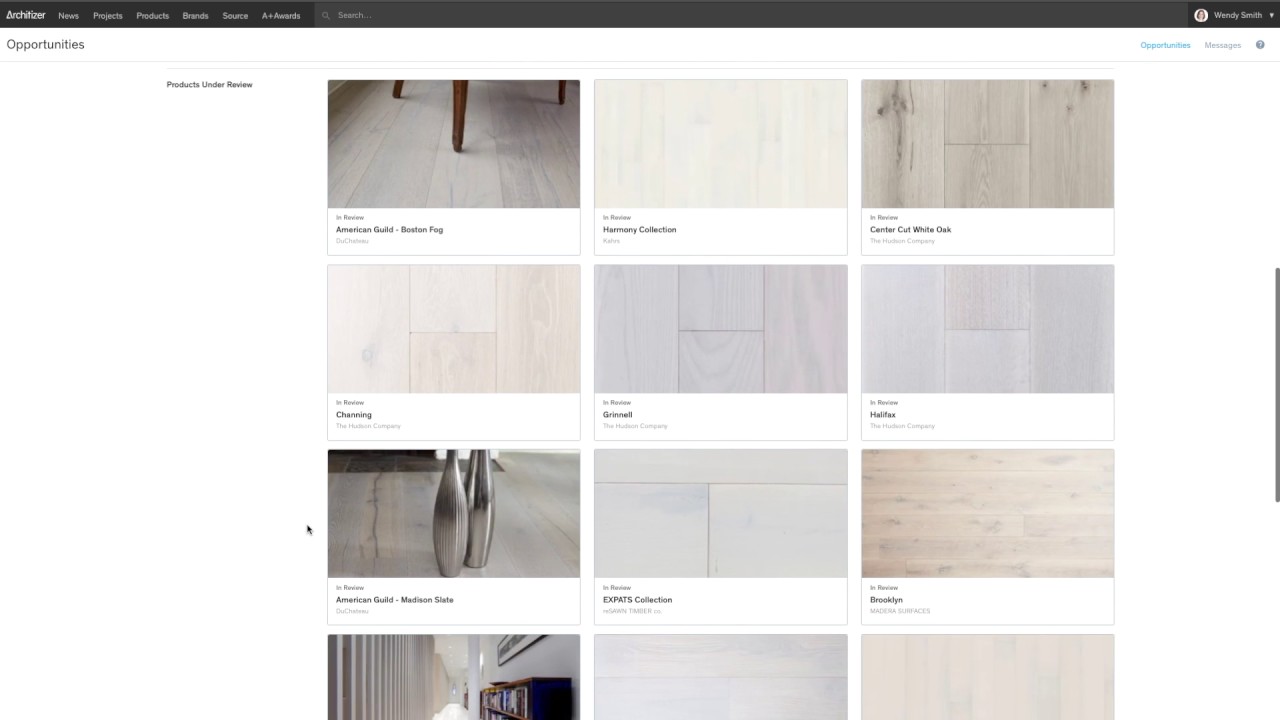Open A+Awards in the top bar
The width and height of the screenshot is (1280, 720).
[x=281, y=15]
